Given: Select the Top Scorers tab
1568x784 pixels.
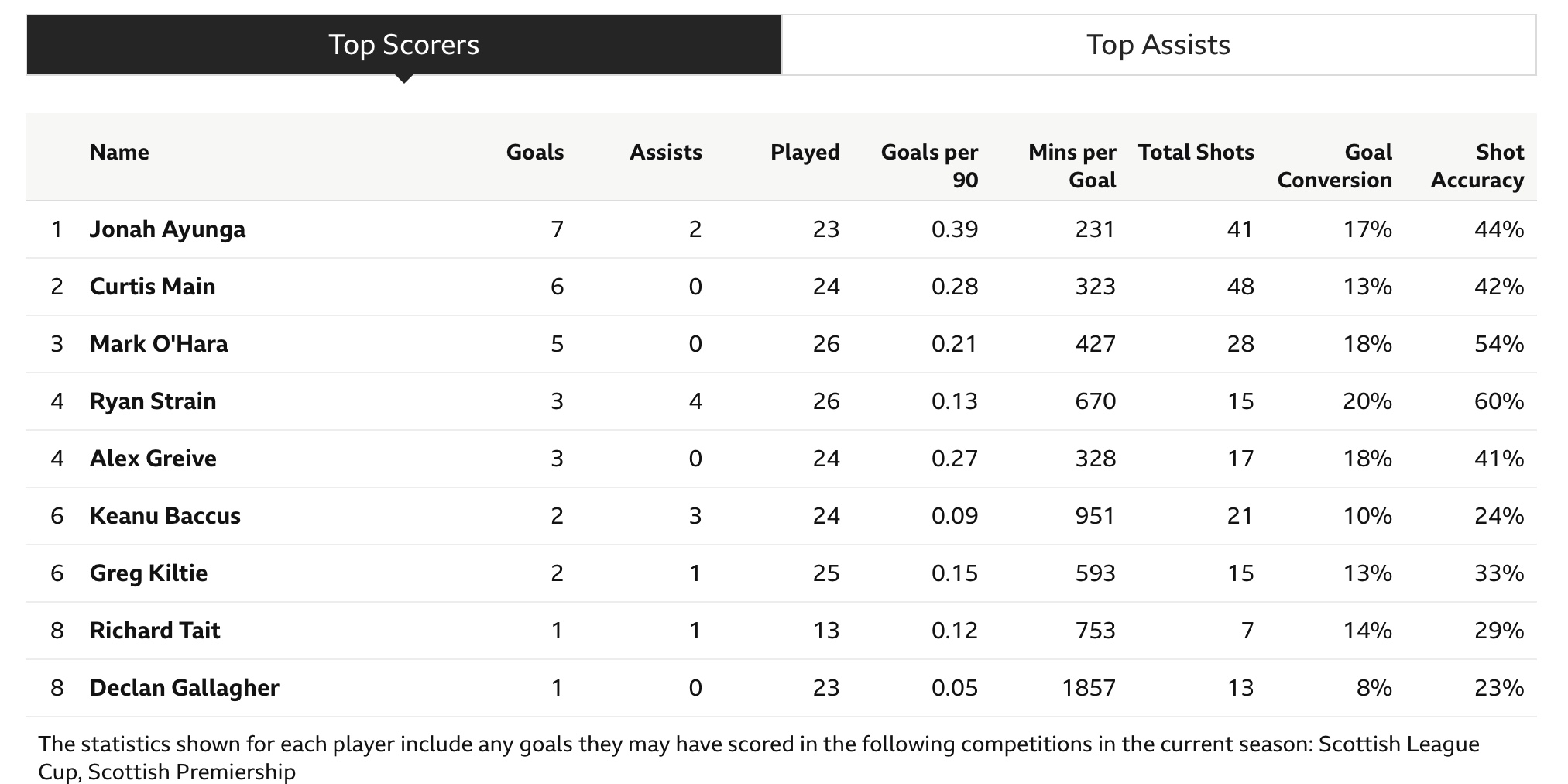Looking at the screenshot, I should [404, 45].
